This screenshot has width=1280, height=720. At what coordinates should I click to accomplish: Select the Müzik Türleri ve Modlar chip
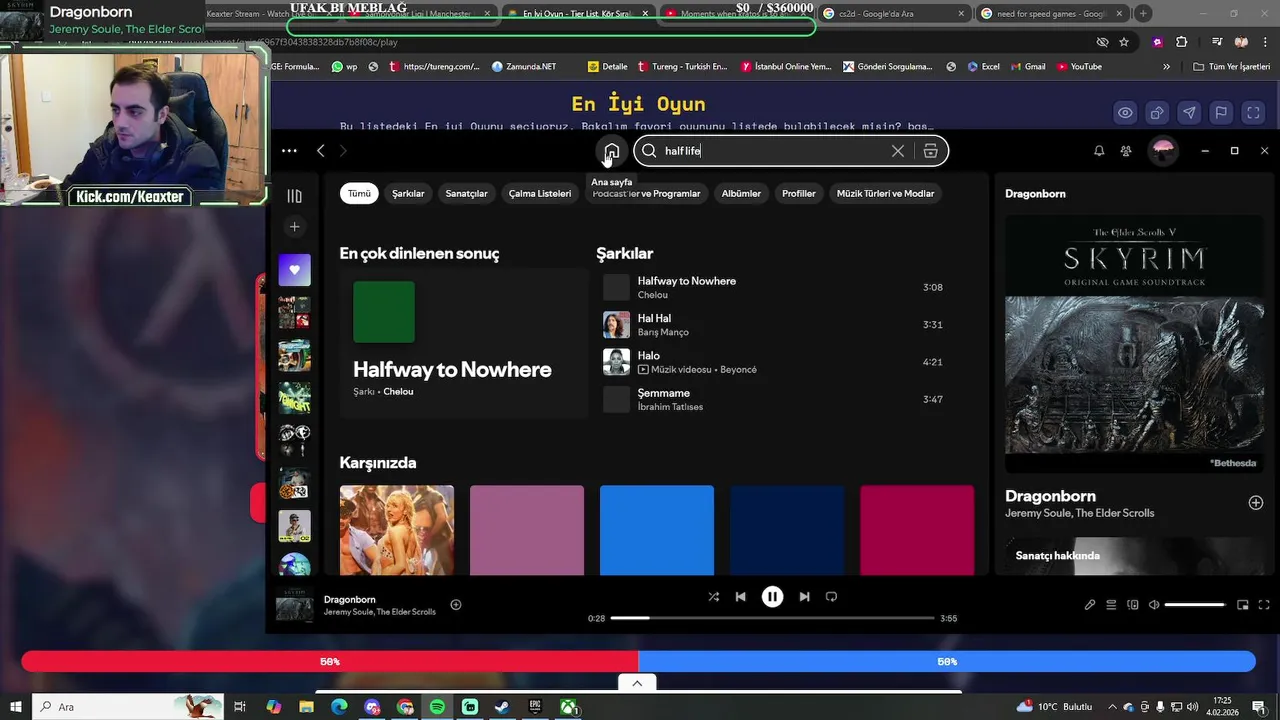point(885,193)
